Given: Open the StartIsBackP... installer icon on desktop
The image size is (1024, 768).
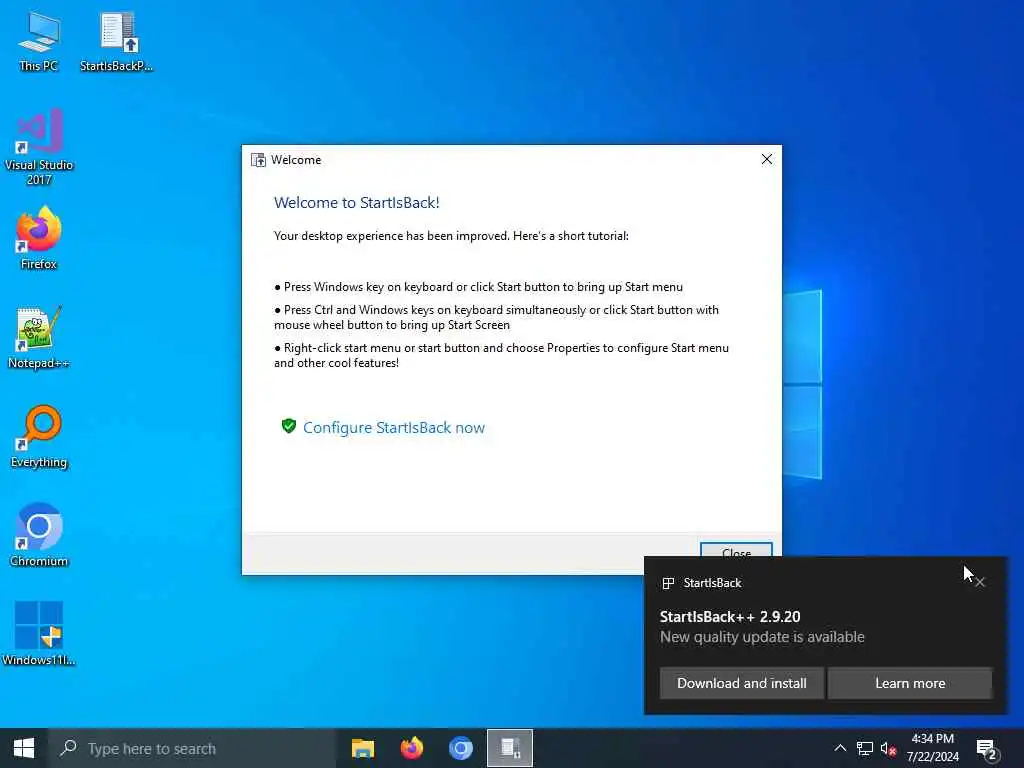Looking at the screenshot, I should (117, 41).
